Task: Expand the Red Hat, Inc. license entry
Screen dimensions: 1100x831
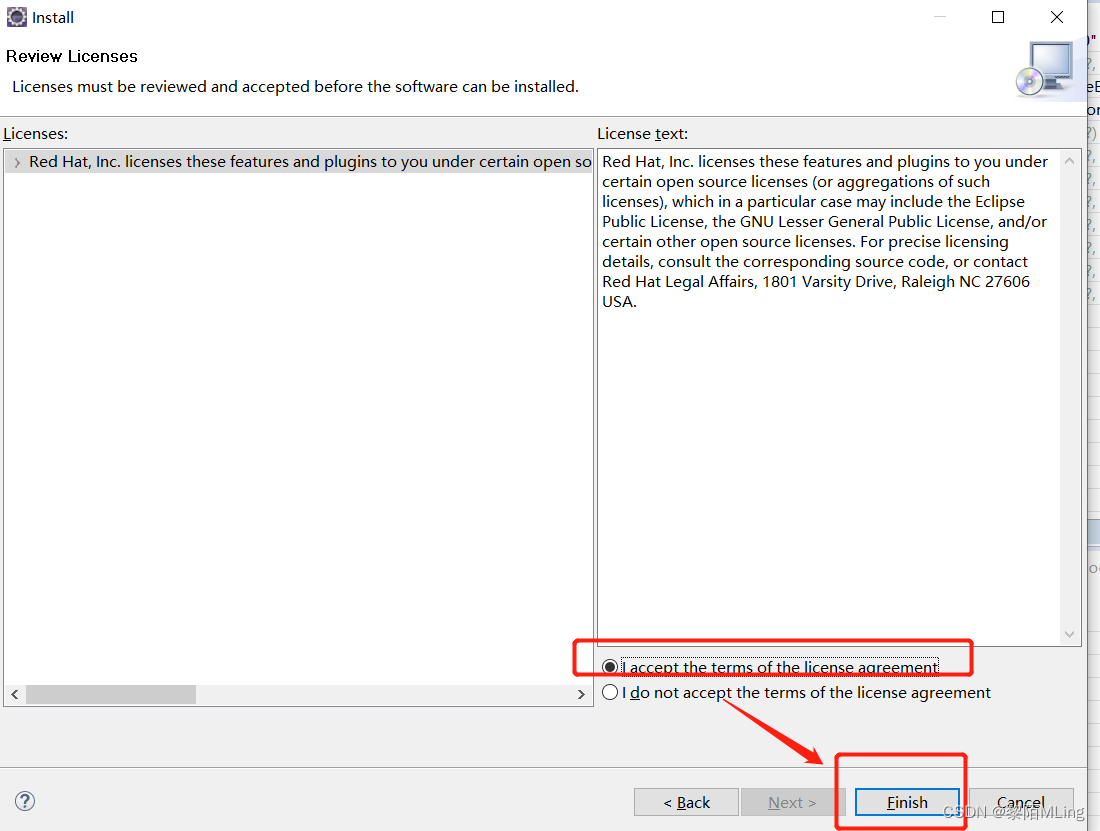Action: coord(17,162)
